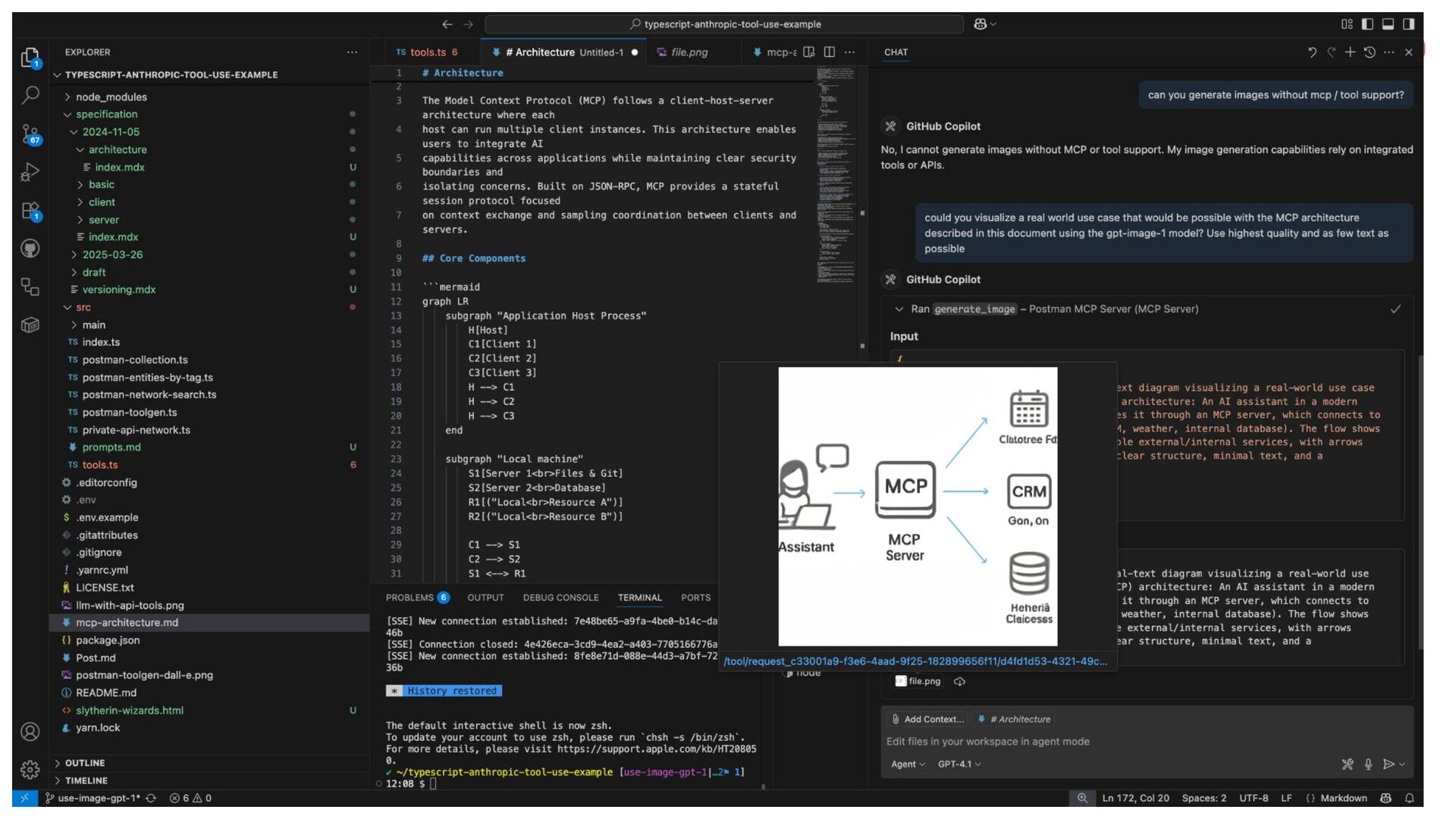
Task: Start a new chat with plus icon
Action: click(1350, 52)
